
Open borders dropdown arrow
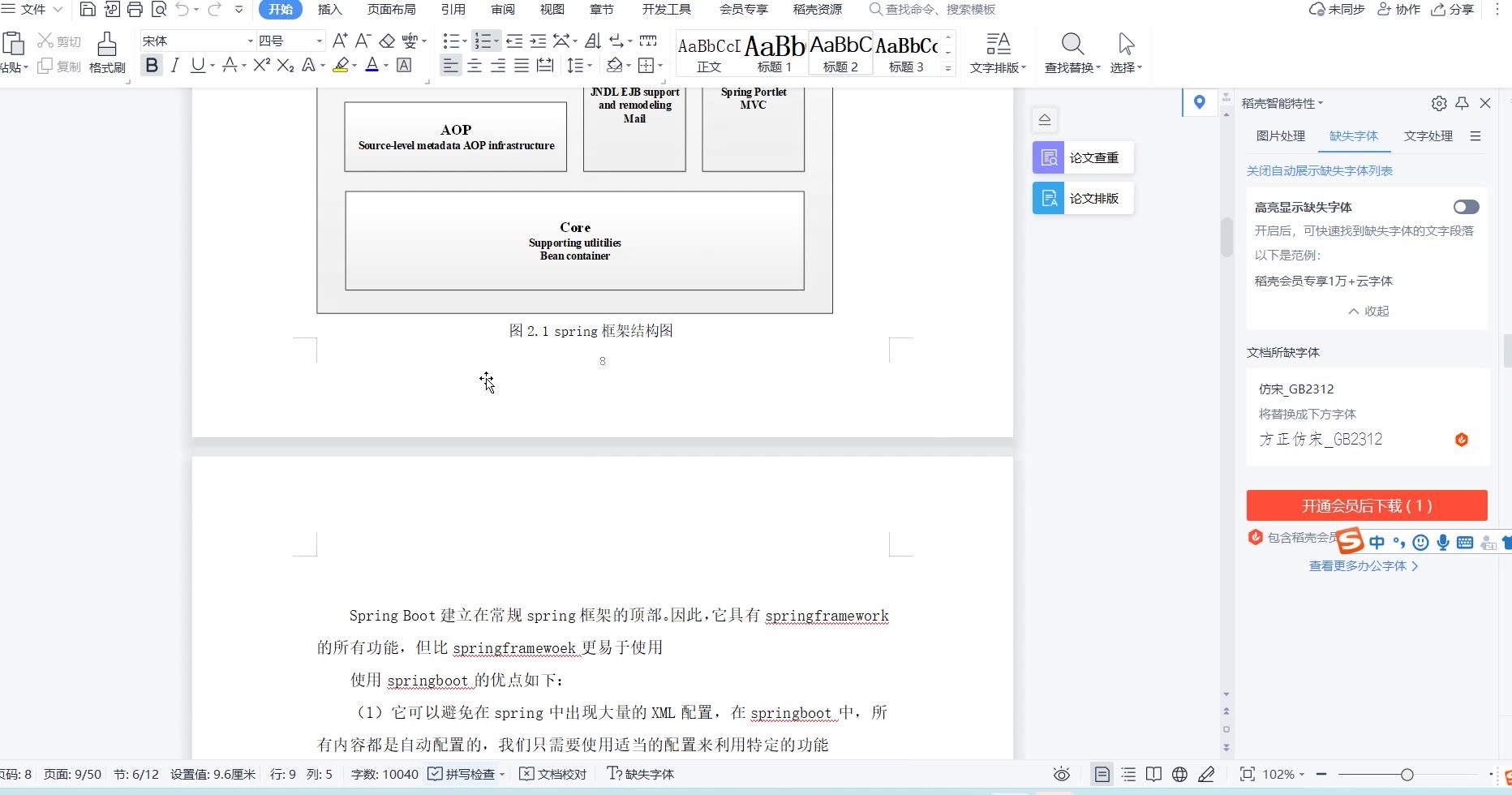coord(660,66)
